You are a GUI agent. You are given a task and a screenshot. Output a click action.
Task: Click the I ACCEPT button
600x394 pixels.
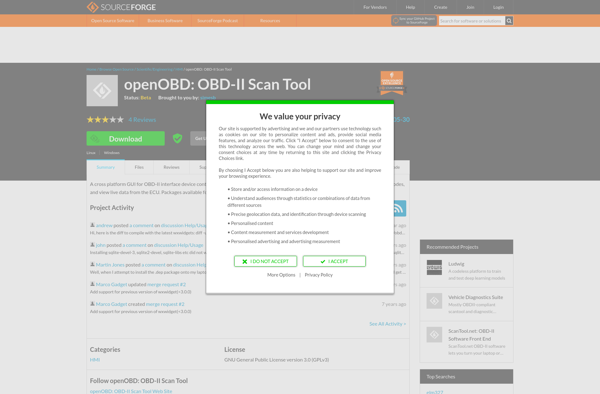point(334,261)
